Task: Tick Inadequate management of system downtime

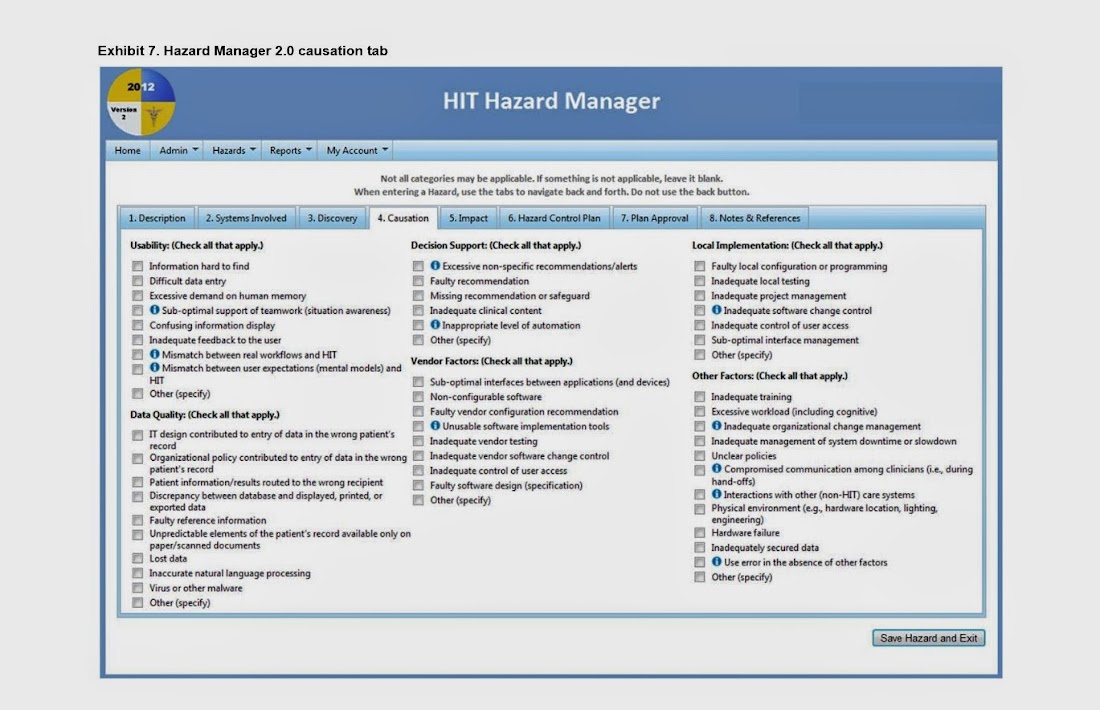Action: coord(699,441)
